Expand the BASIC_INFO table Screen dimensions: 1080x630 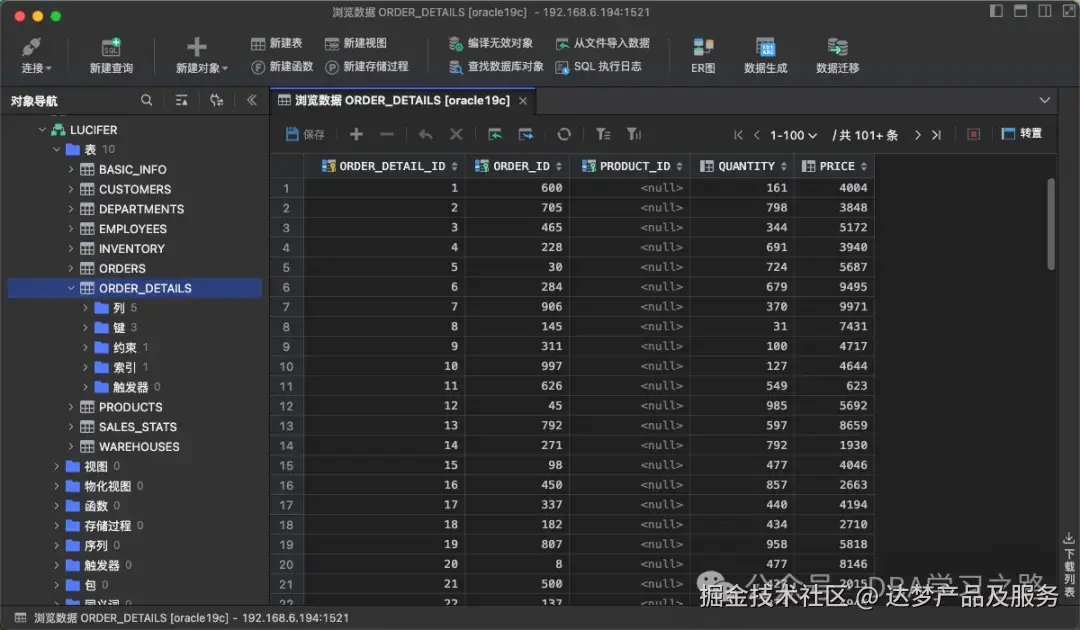point(70,169)
